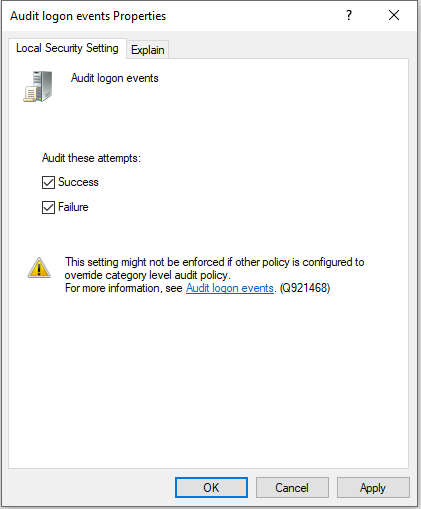Uncheck the Failure checkbox
This screenshot has width=421, height=509.
48,207
